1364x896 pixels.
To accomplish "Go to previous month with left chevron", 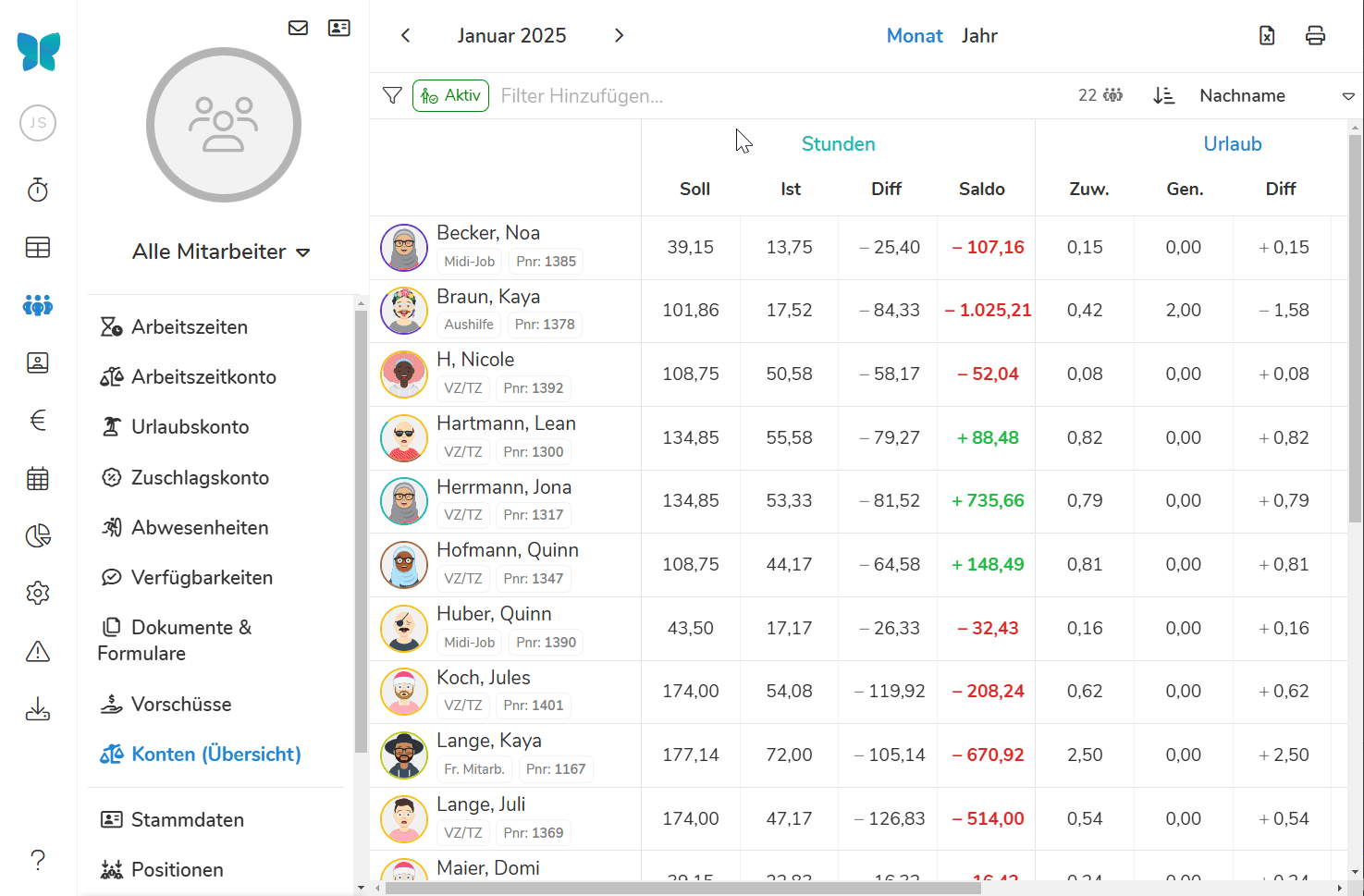I will point(405,35).
